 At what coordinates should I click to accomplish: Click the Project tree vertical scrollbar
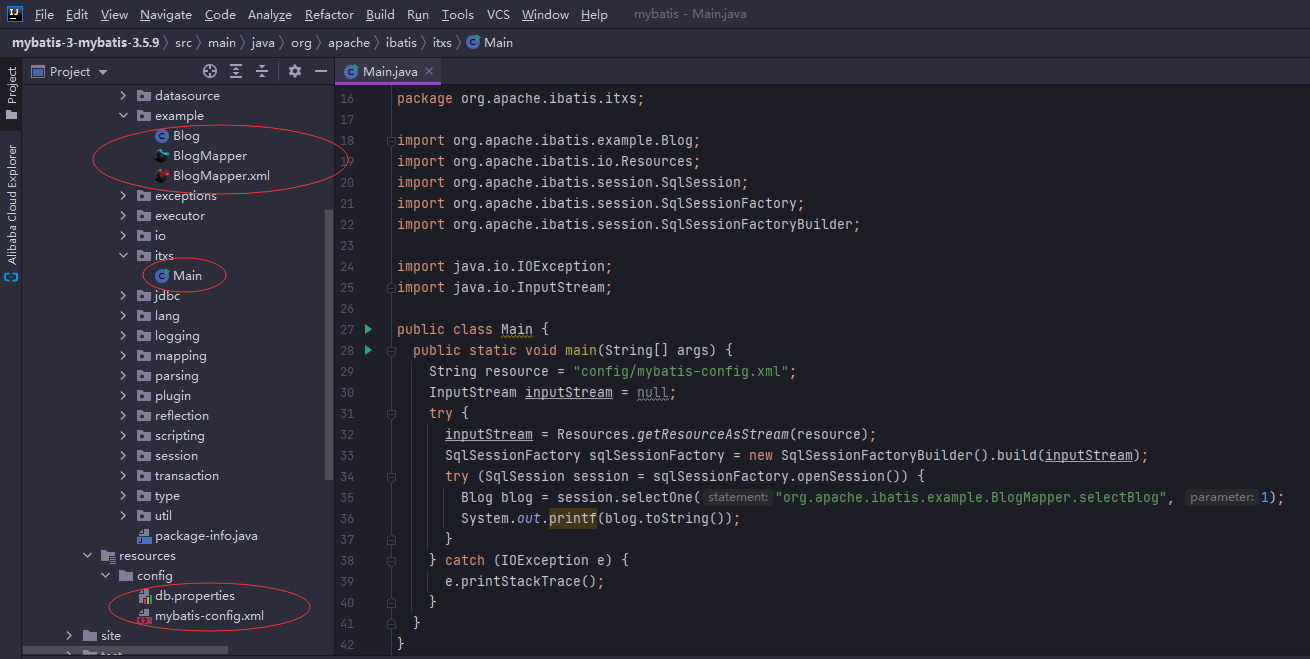point(329,345)
